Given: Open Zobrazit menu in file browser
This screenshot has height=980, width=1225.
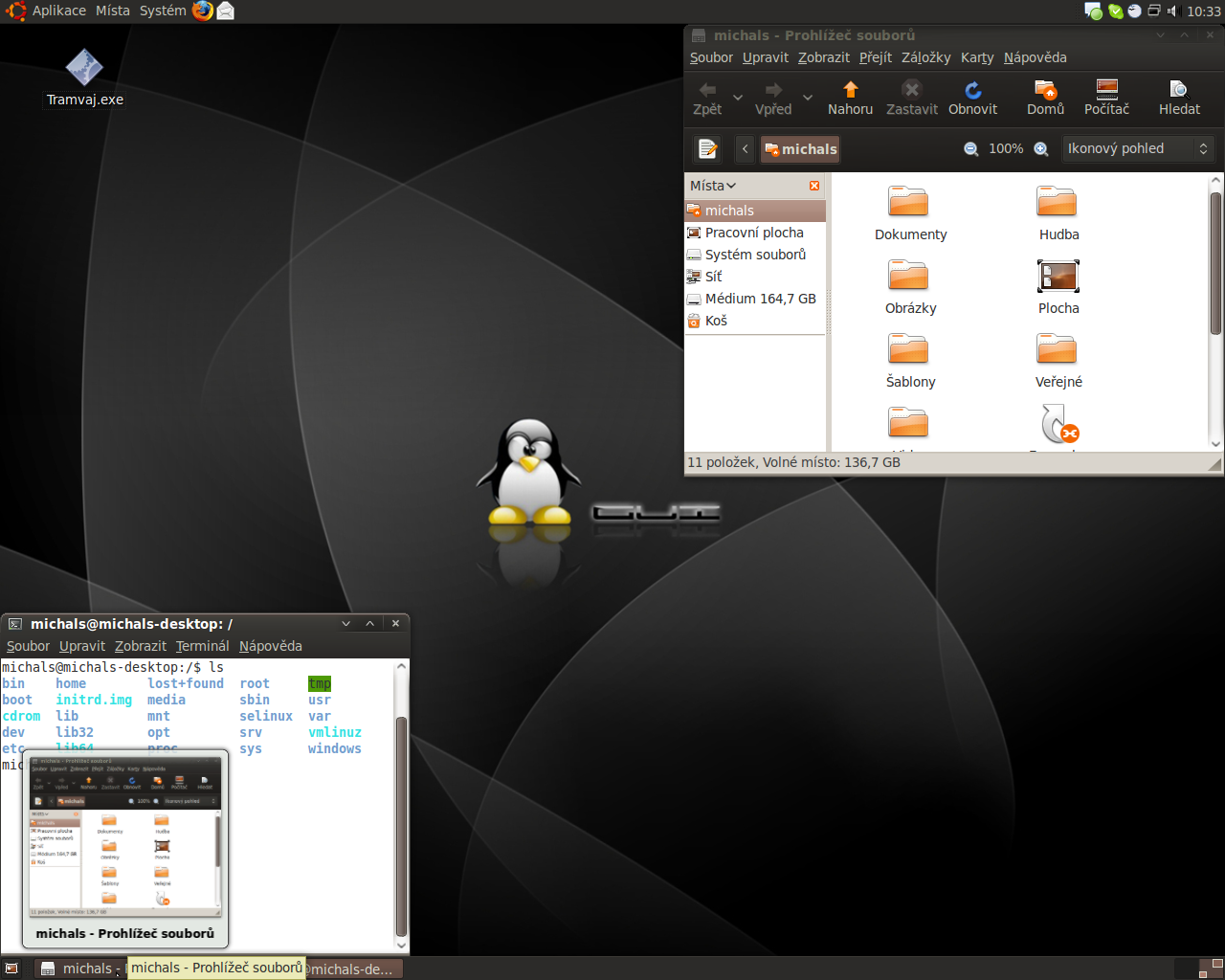Looking at the screenshot, I should click(x=824, y=57).
